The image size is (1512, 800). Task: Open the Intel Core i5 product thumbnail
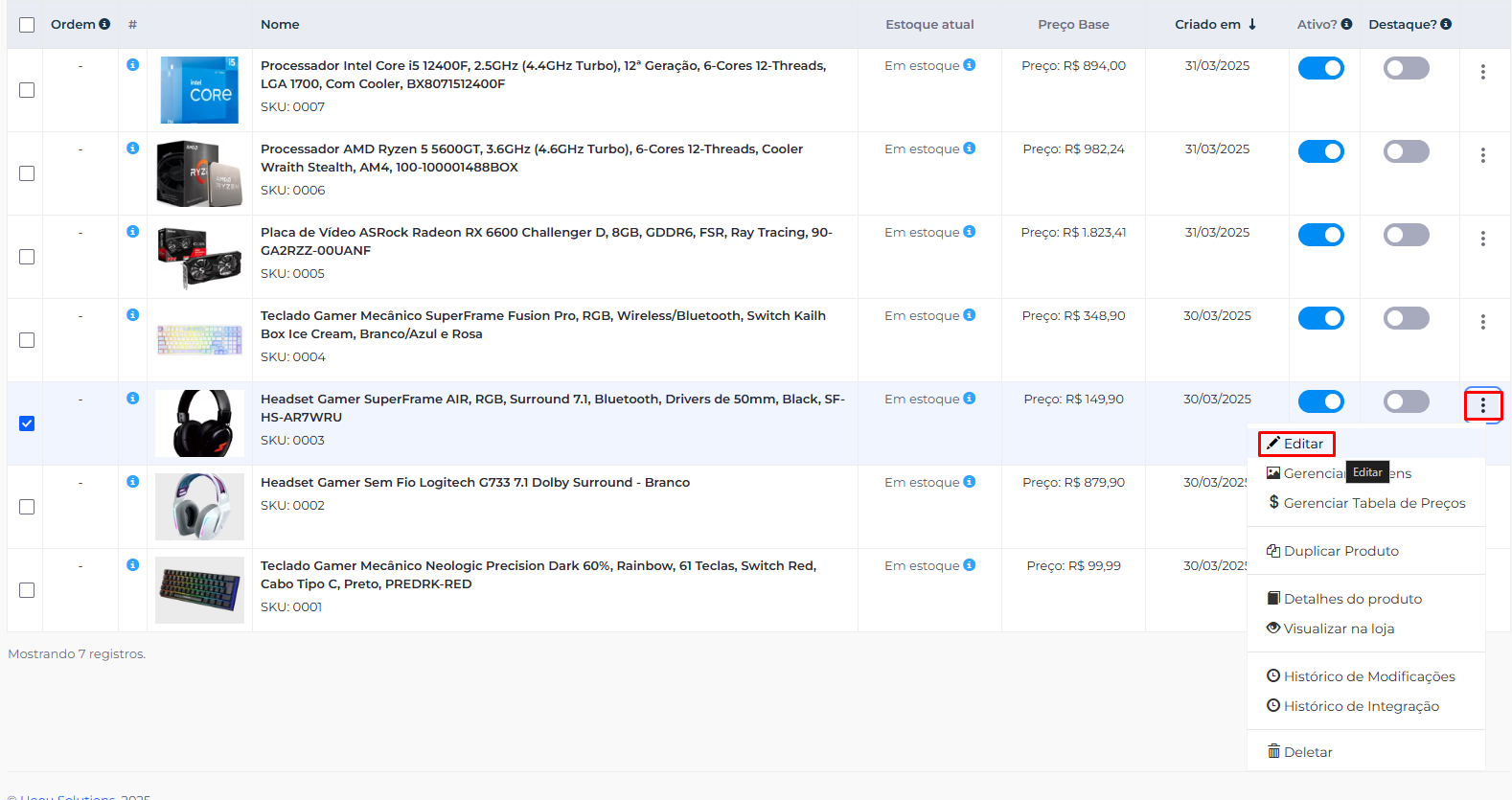pos(199,90)
